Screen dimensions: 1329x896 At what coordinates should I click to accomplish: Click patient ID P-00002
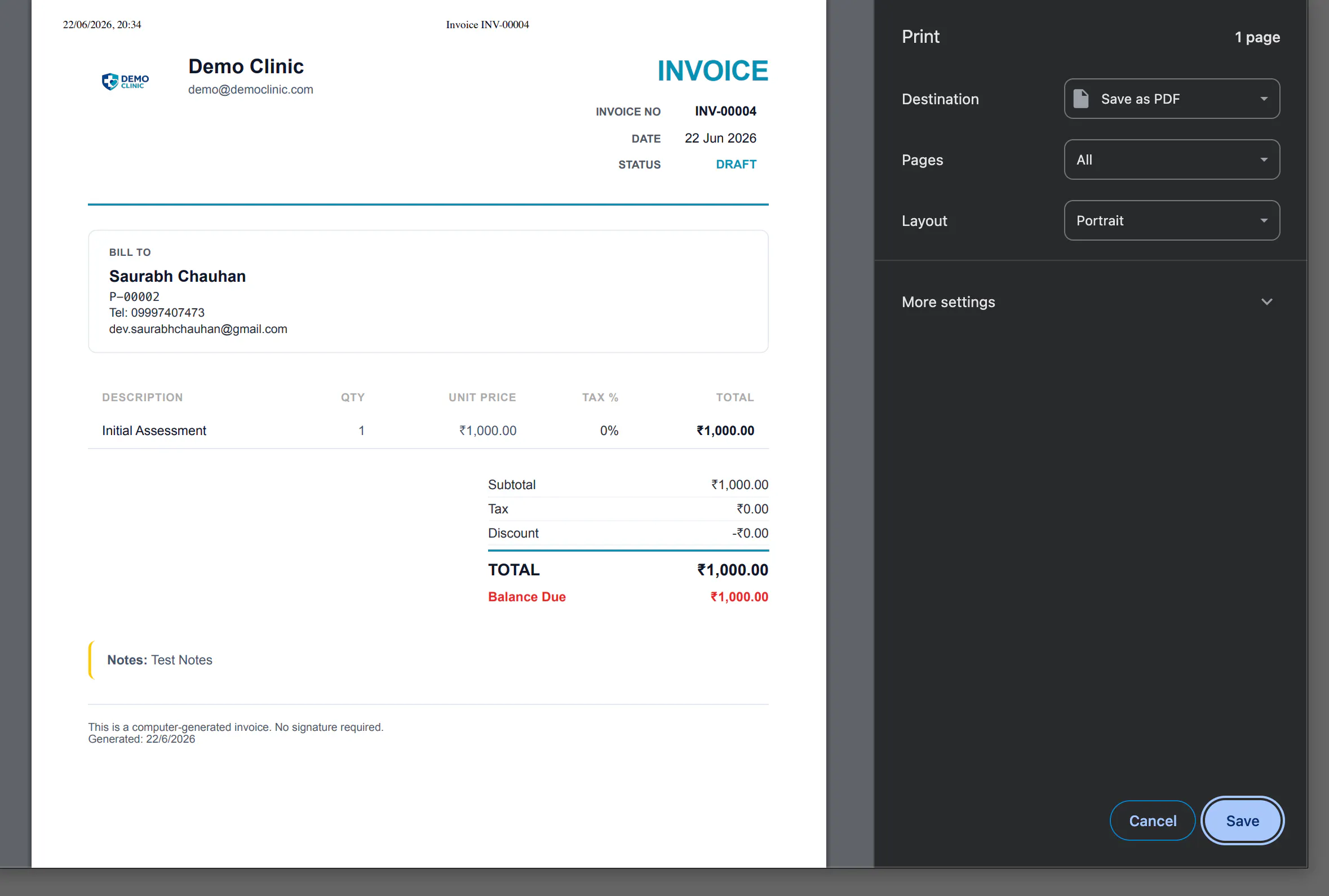(134, 296)
